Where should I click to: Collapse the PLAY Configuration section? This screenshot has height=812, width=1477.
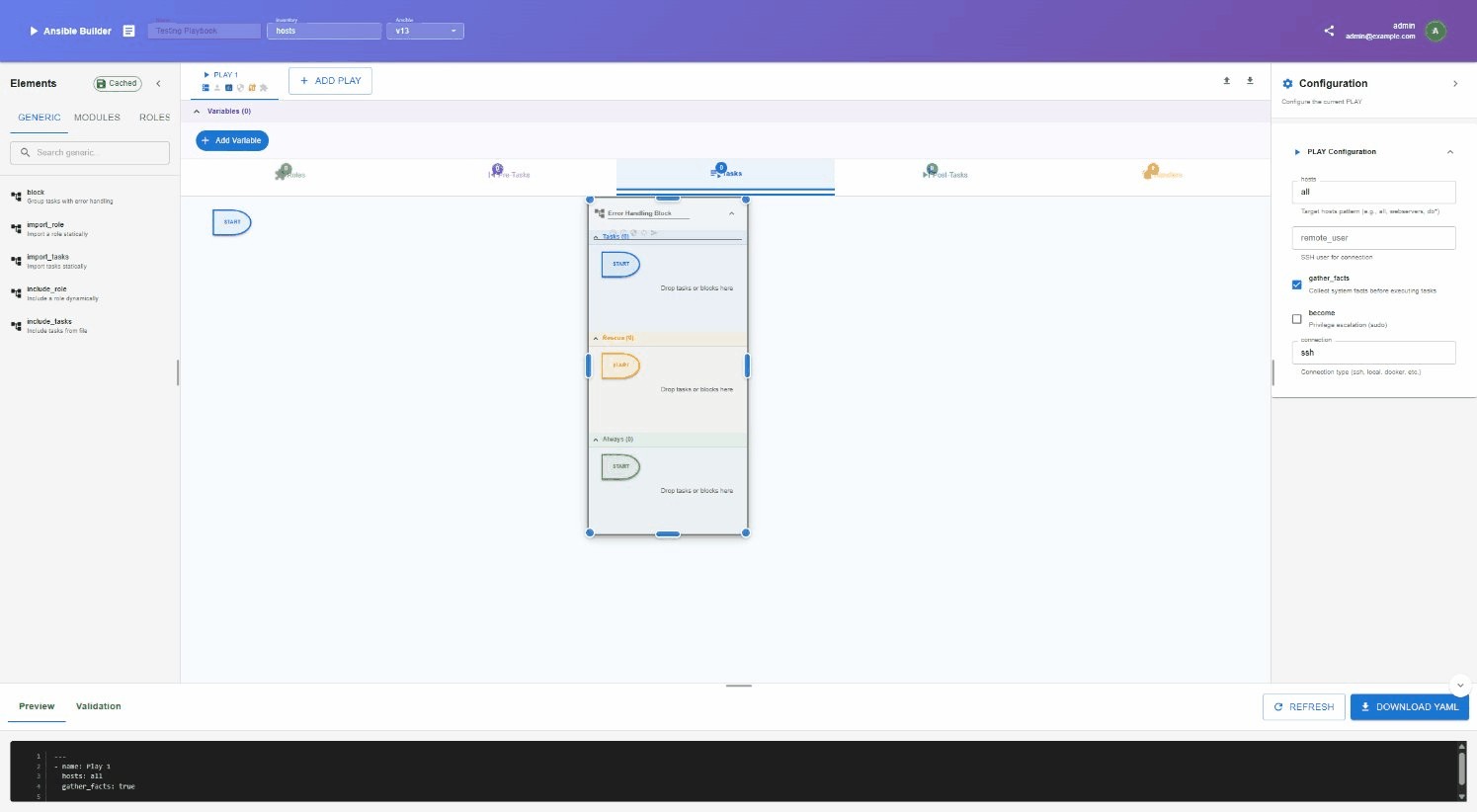[1449, 152]
